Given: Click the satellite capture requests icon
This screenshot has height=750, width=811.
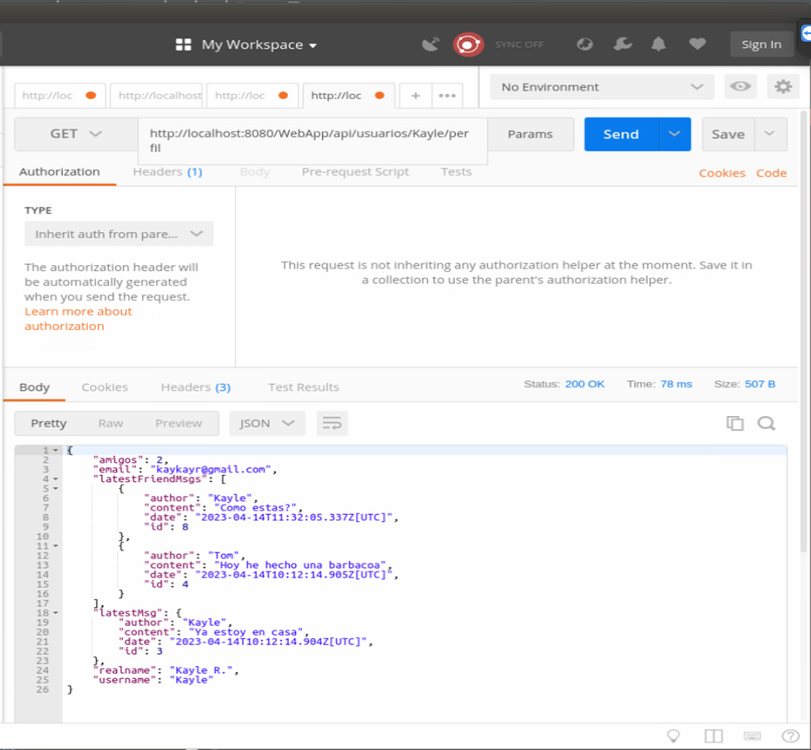Looking at the screenshot, I should coord(430,44).
